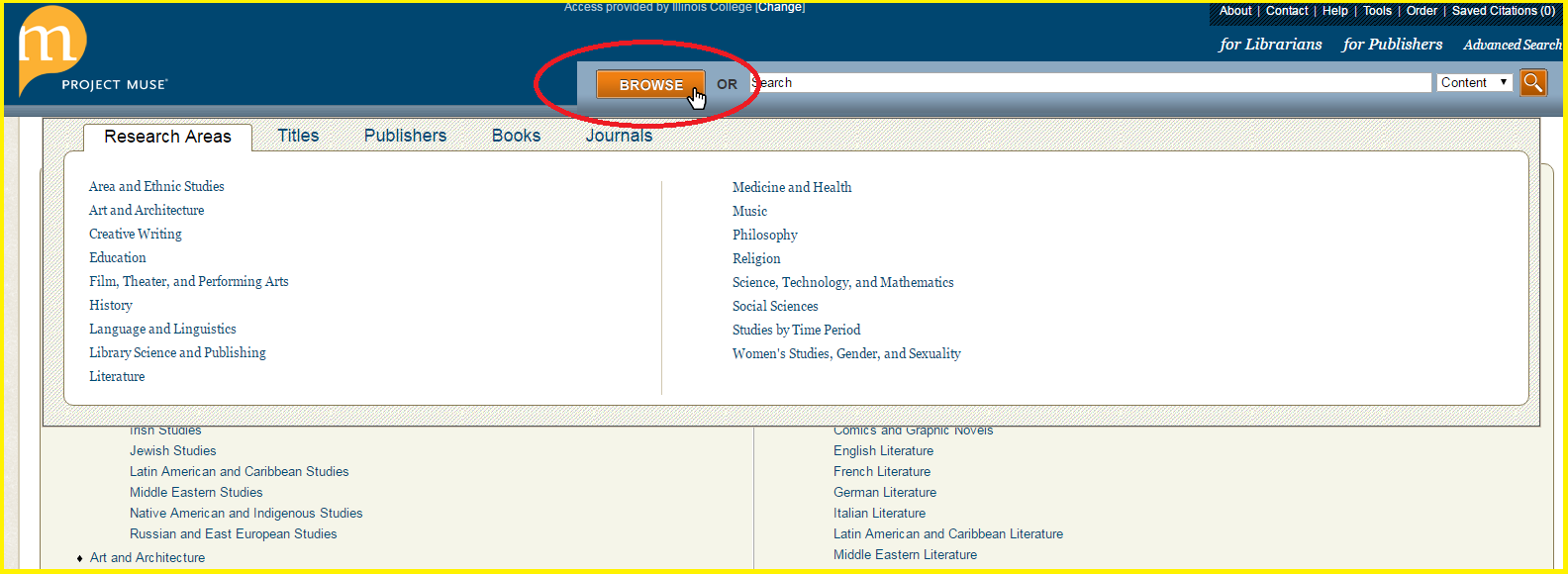This screenshot has height=574, width=1568.
Task: Open the for Librarians link
Action: pos(1270,45)
